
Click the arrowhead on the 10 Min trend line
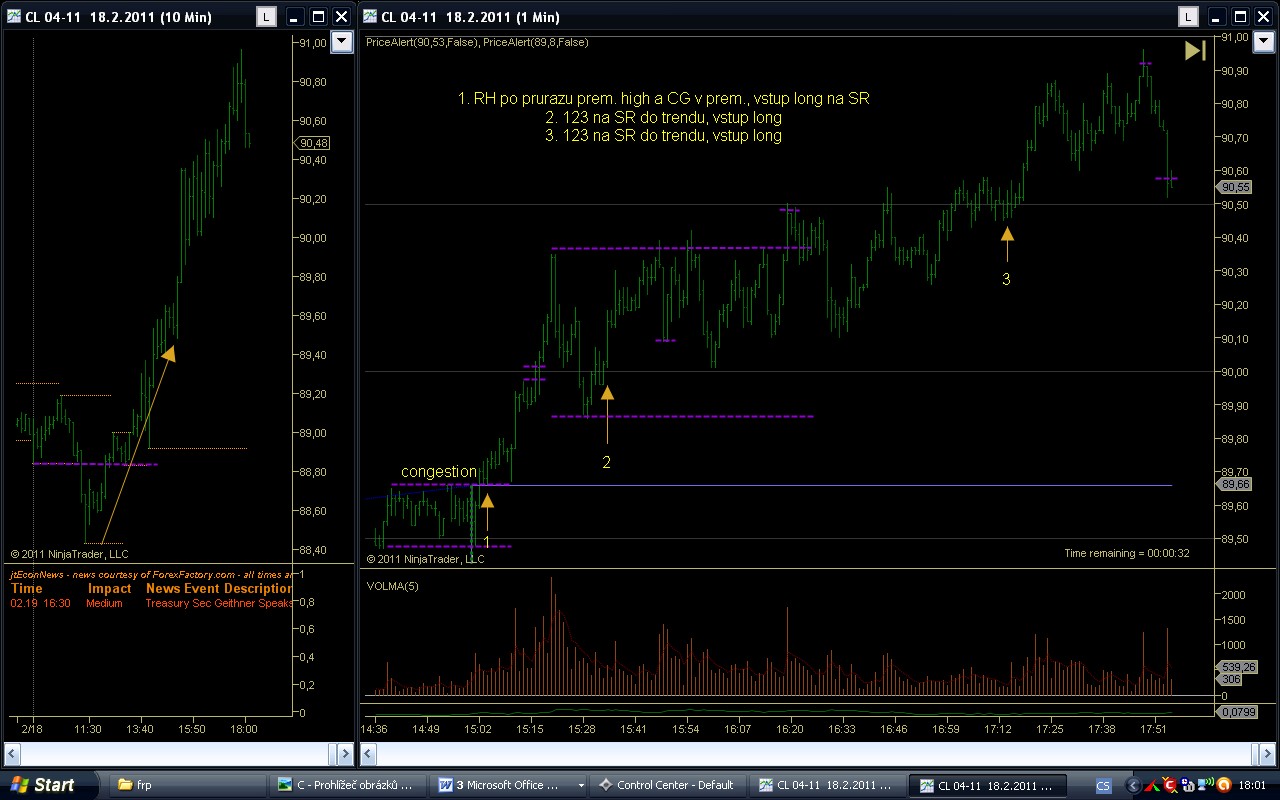point(169,353)
